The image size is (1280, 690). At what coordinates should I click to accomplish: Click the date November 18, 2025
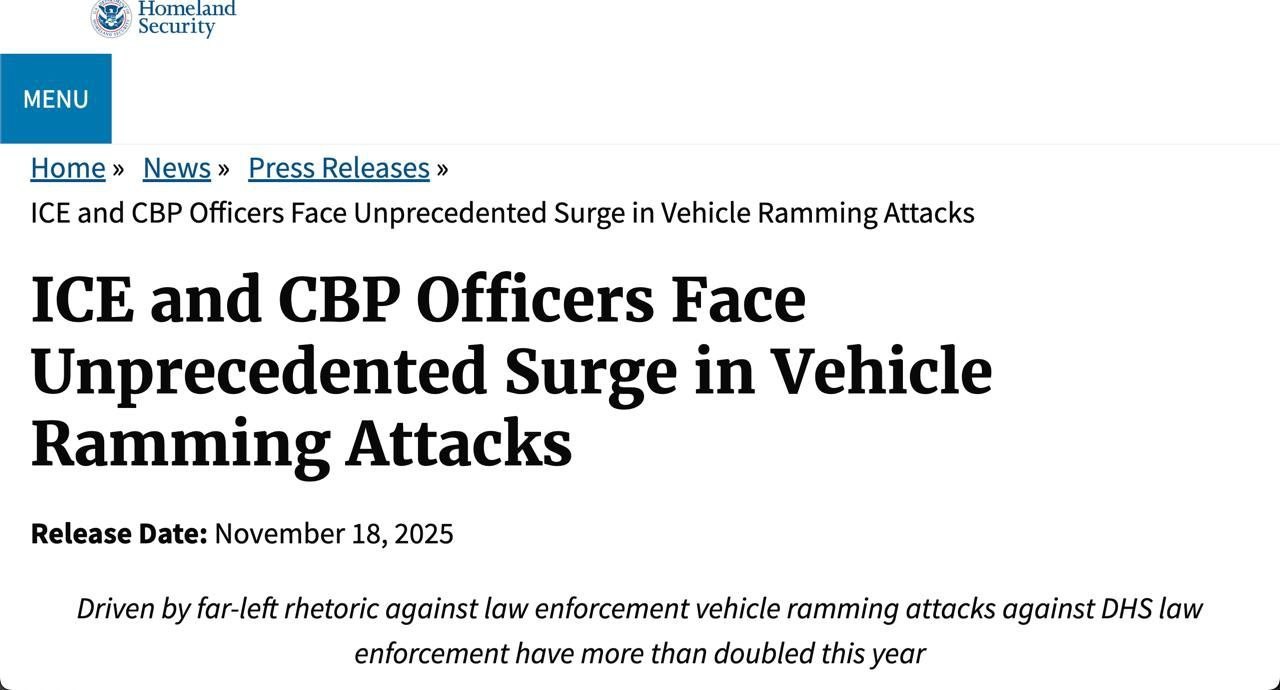(334, 534)
